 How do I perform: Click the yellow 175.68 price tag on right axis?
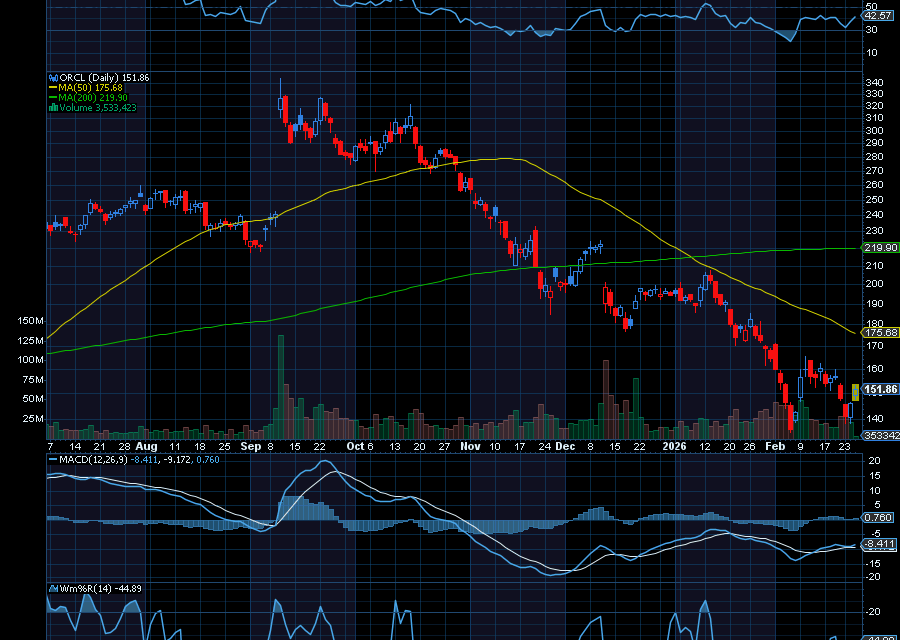click(x=880, y=331)
